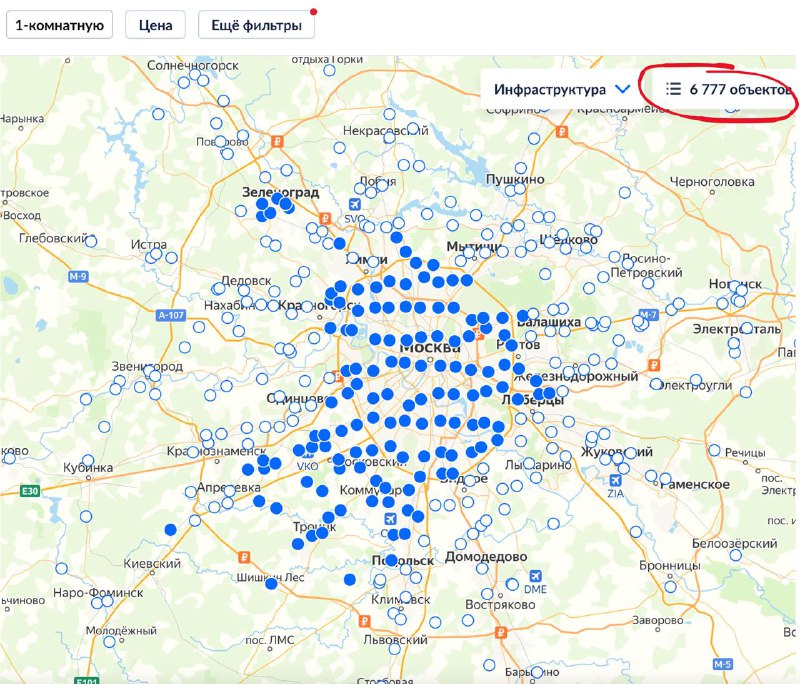The width and height of the screenshot is (800, 684).
Task: Click the Истра town label
Action: [149, 244]
